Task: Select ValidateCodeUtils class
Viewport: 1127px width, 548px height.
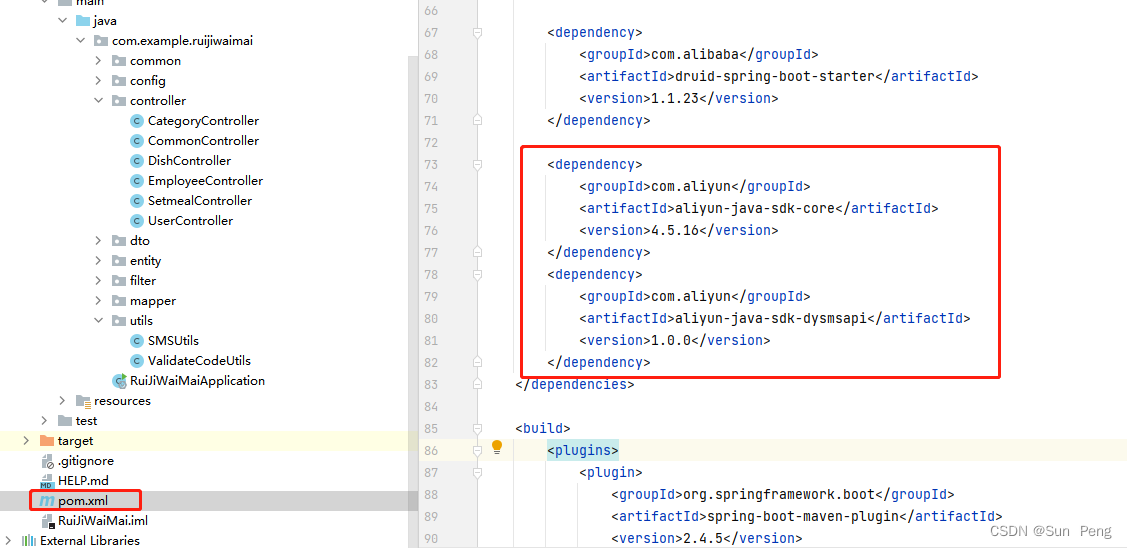Action: pos(199,360)
